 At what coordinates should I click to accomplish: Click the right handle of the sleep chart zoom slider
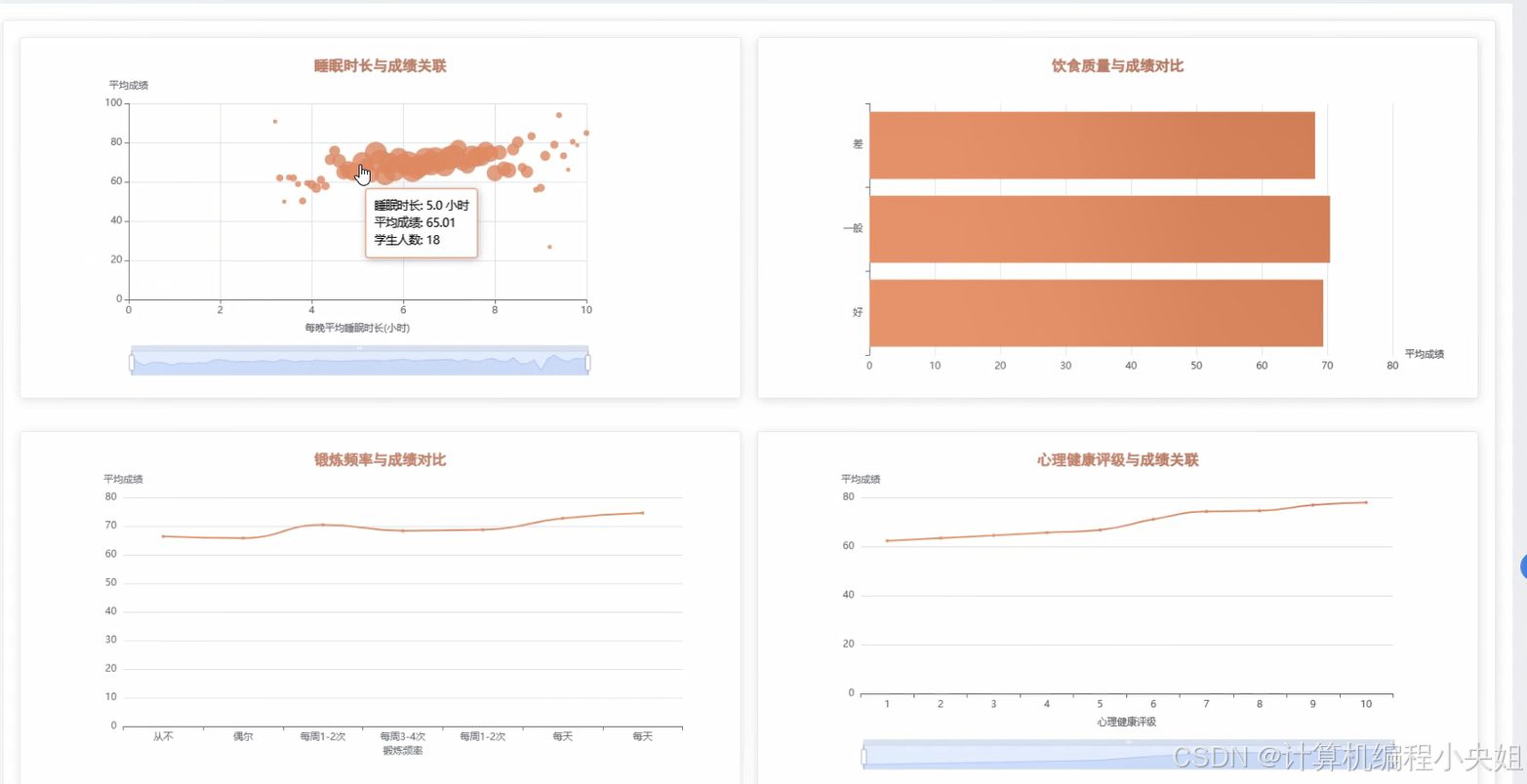pos(587,363)
